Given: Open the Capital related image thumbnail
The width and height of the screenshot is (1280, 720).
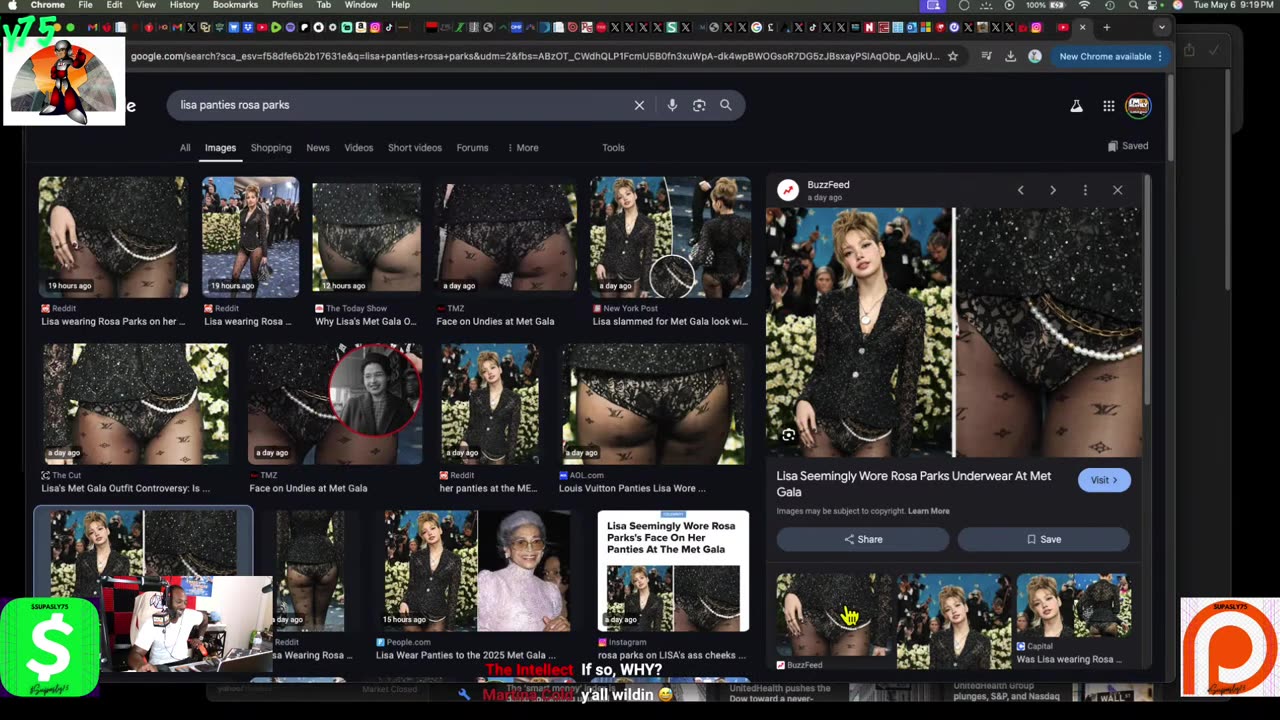Looking at the screenshot, I should (1073, 619).
